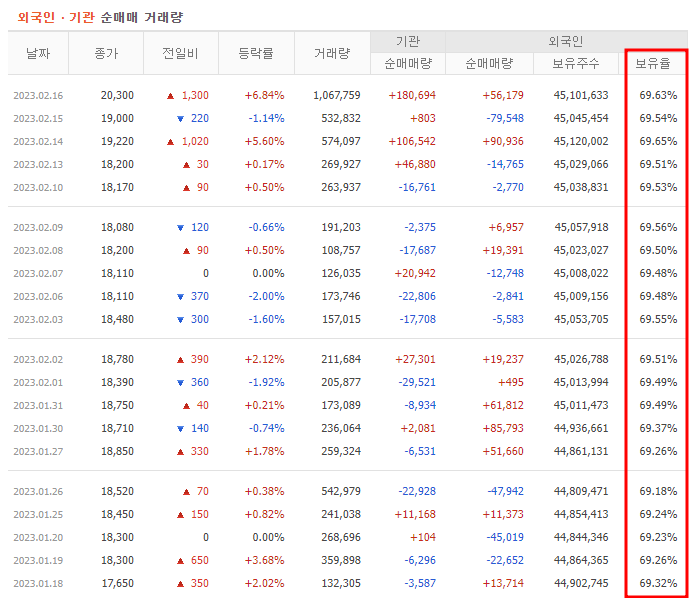Select date cell 2023.01.19
This screenshot has height=598, width=699.
38,561
